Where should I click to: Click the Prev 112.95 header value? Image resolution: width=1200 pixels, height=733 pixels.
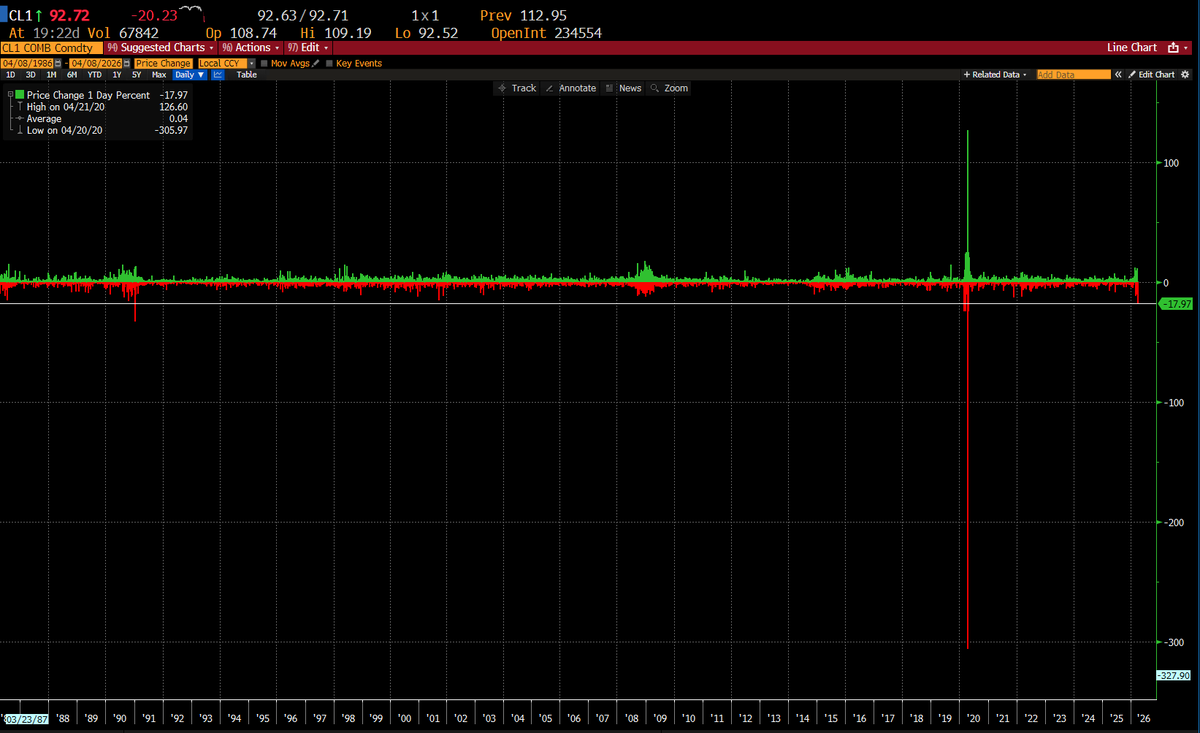tap(523, 15)
